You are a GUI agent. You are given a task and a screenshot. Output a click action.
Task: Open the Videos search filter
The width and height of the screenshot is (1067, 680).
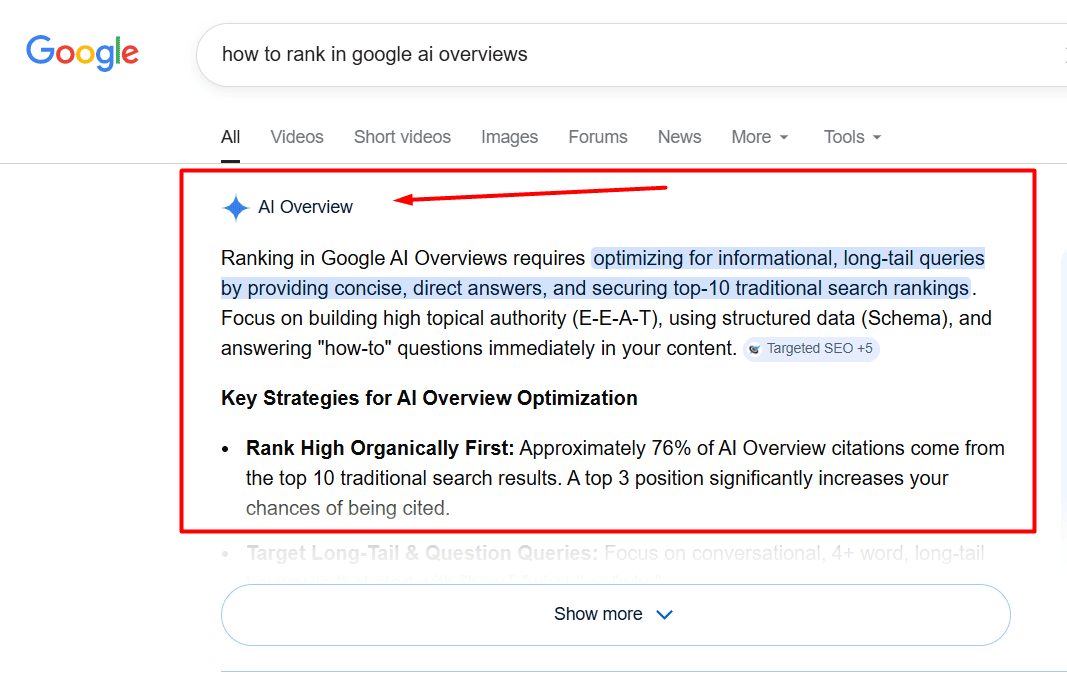pyautogui.click(x=296, y=136)
